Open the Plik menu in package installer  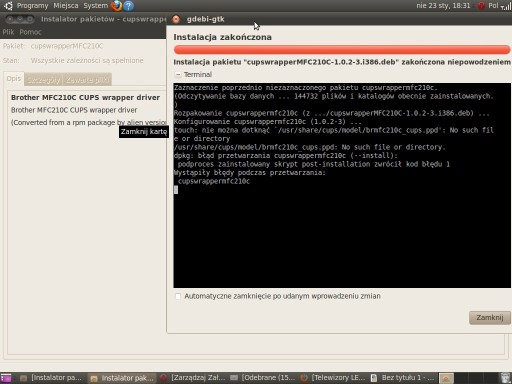pos(8,32)
